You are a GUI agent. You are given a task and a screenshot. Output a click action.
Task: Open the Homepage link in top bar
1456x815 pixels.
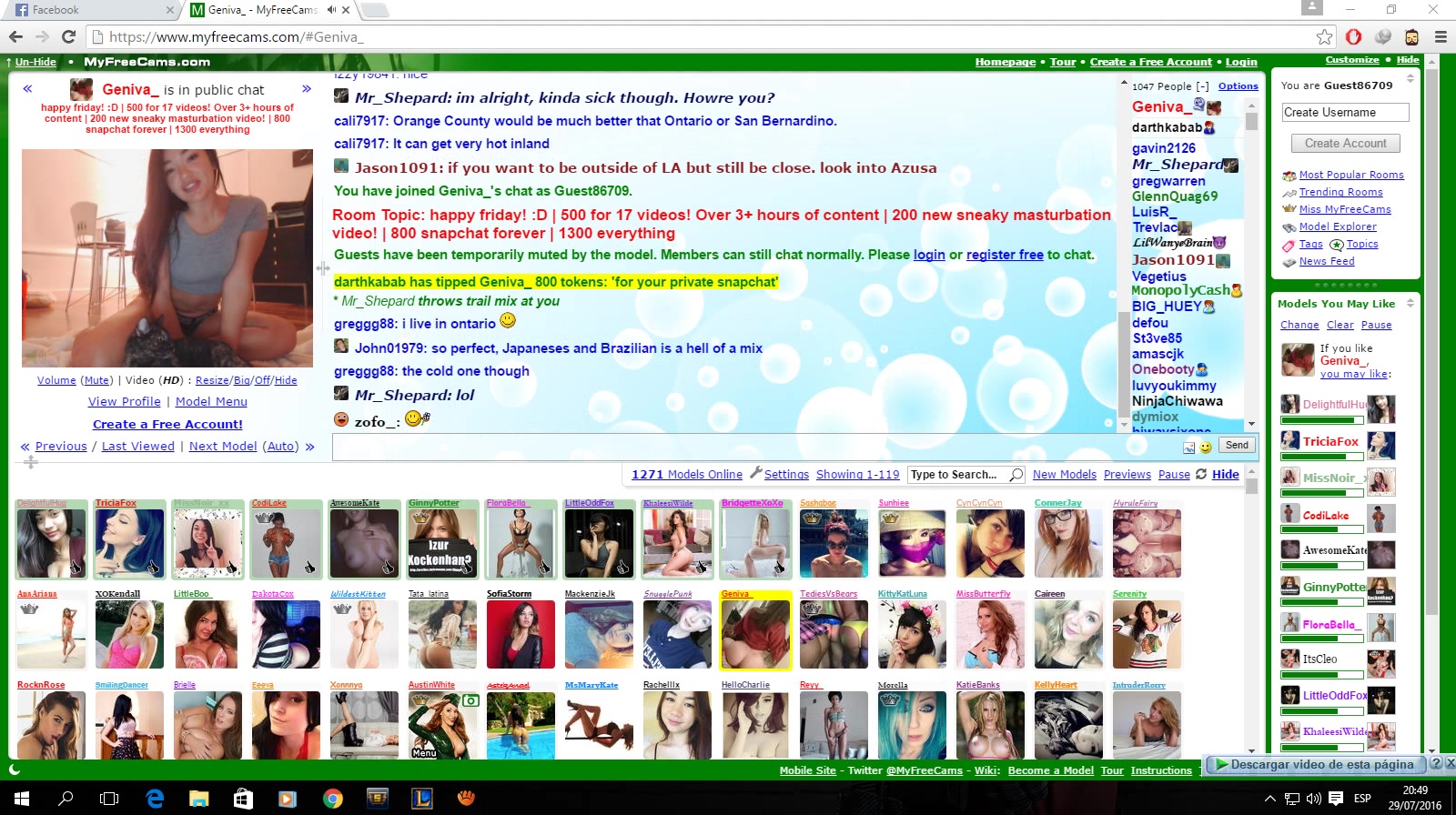tap(1006, 62)
